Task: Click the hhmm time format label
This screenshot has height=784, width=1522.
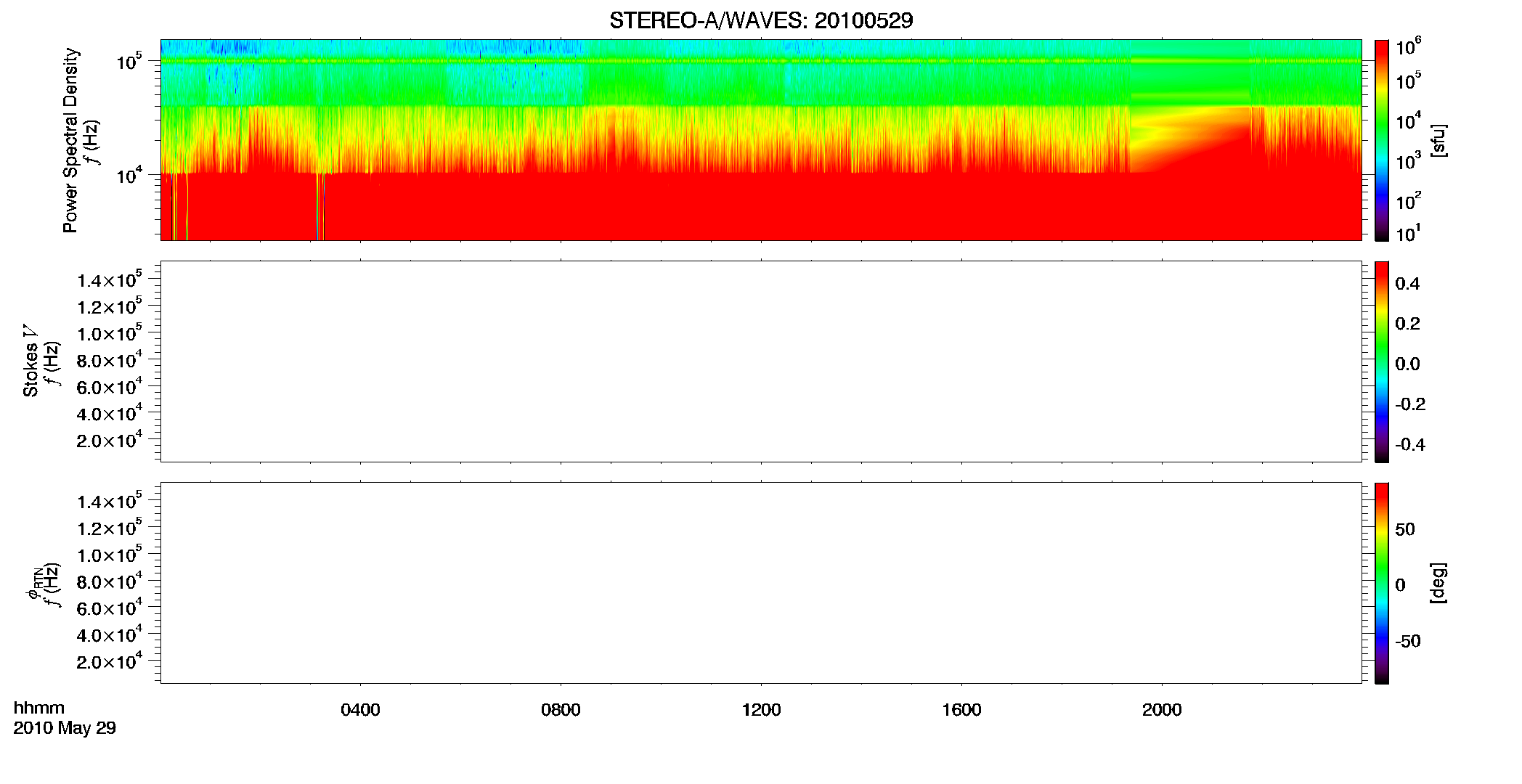Action: click(x=39, y=708)
